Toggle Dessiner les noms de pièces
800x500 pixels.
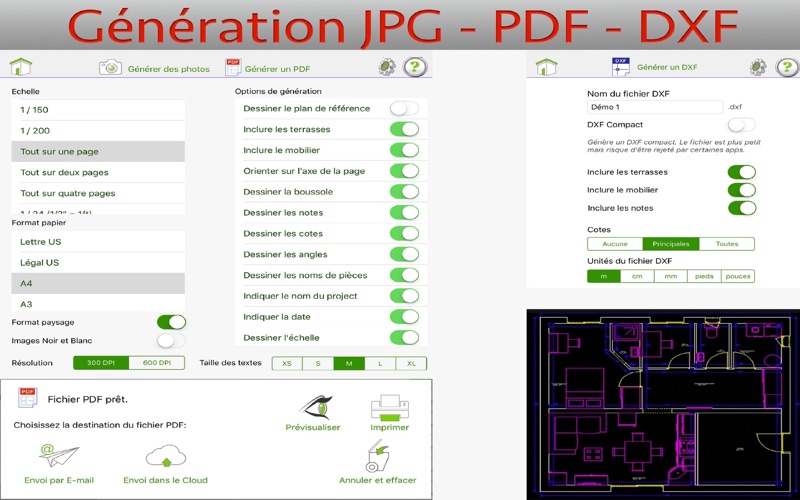click(x=404, y=275)
